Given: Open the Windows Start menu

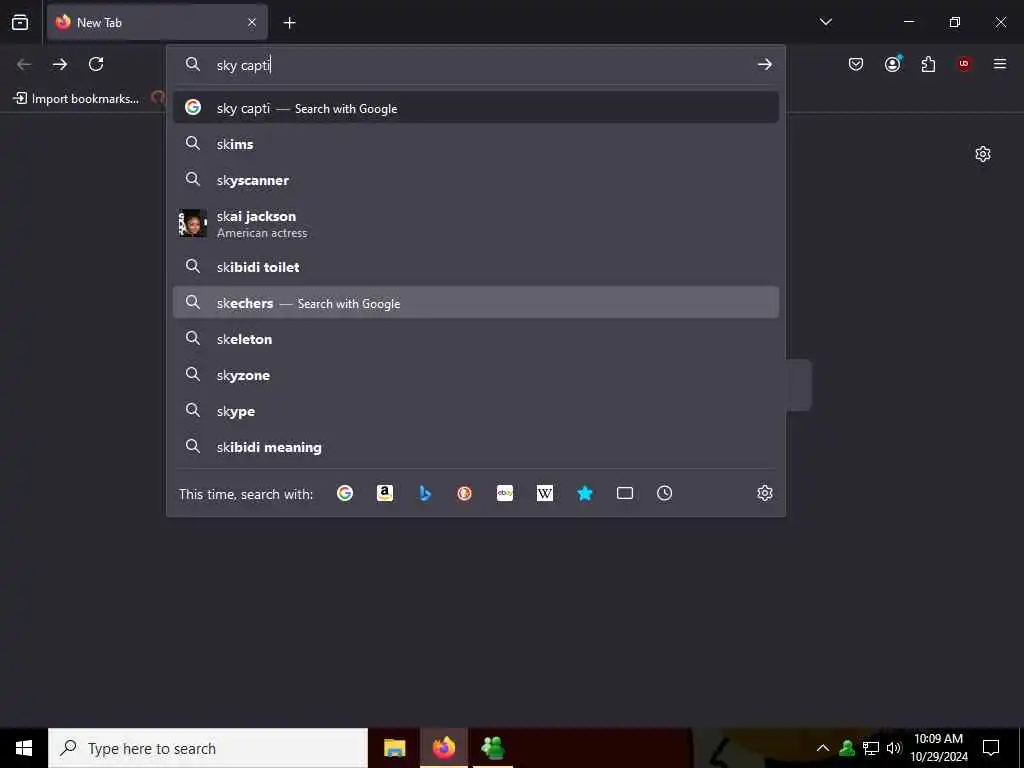Looking at the screenshot, I should point(24,748).
